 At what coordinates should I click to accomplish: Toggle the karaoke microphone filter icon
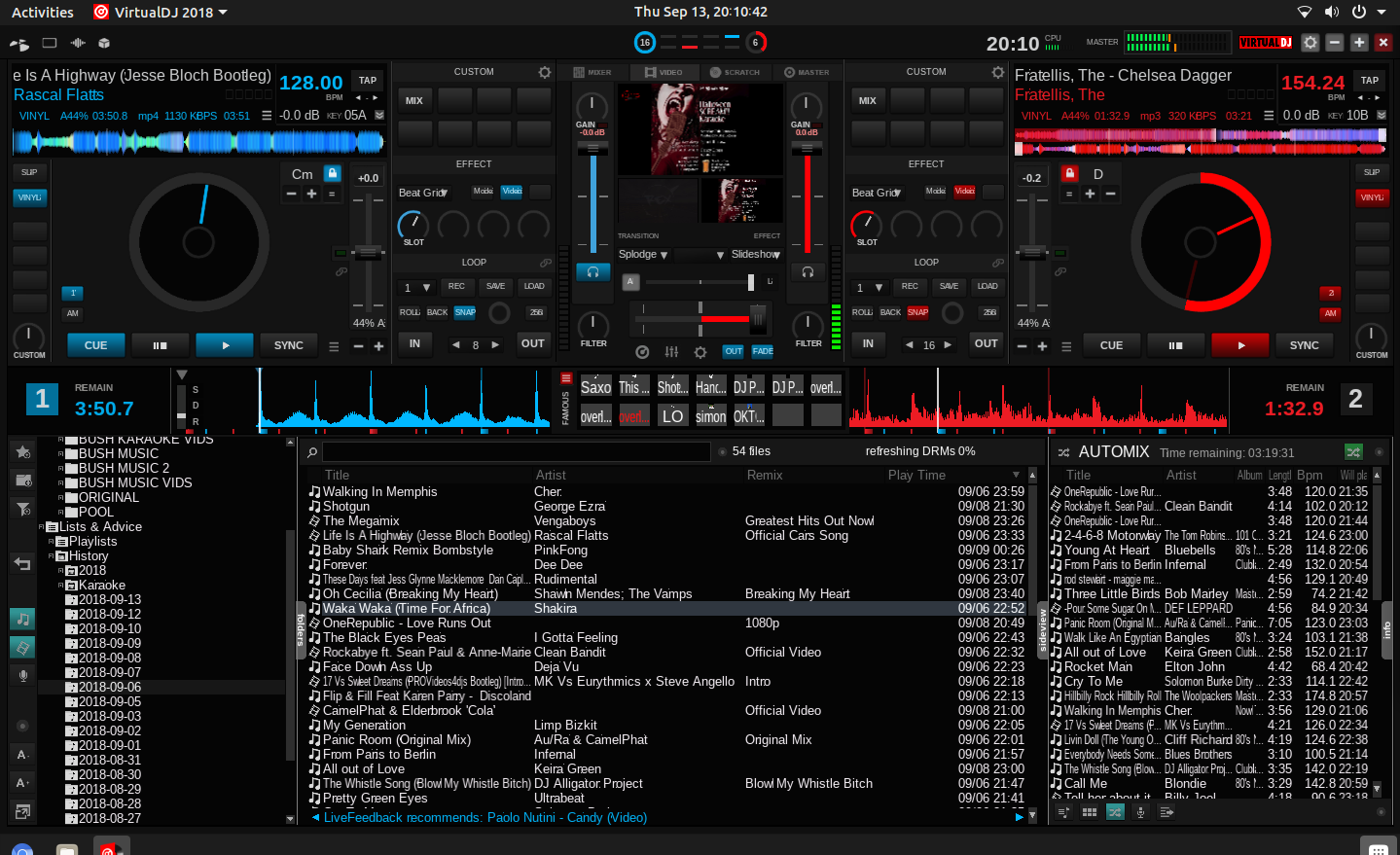(x=23, y=675)
